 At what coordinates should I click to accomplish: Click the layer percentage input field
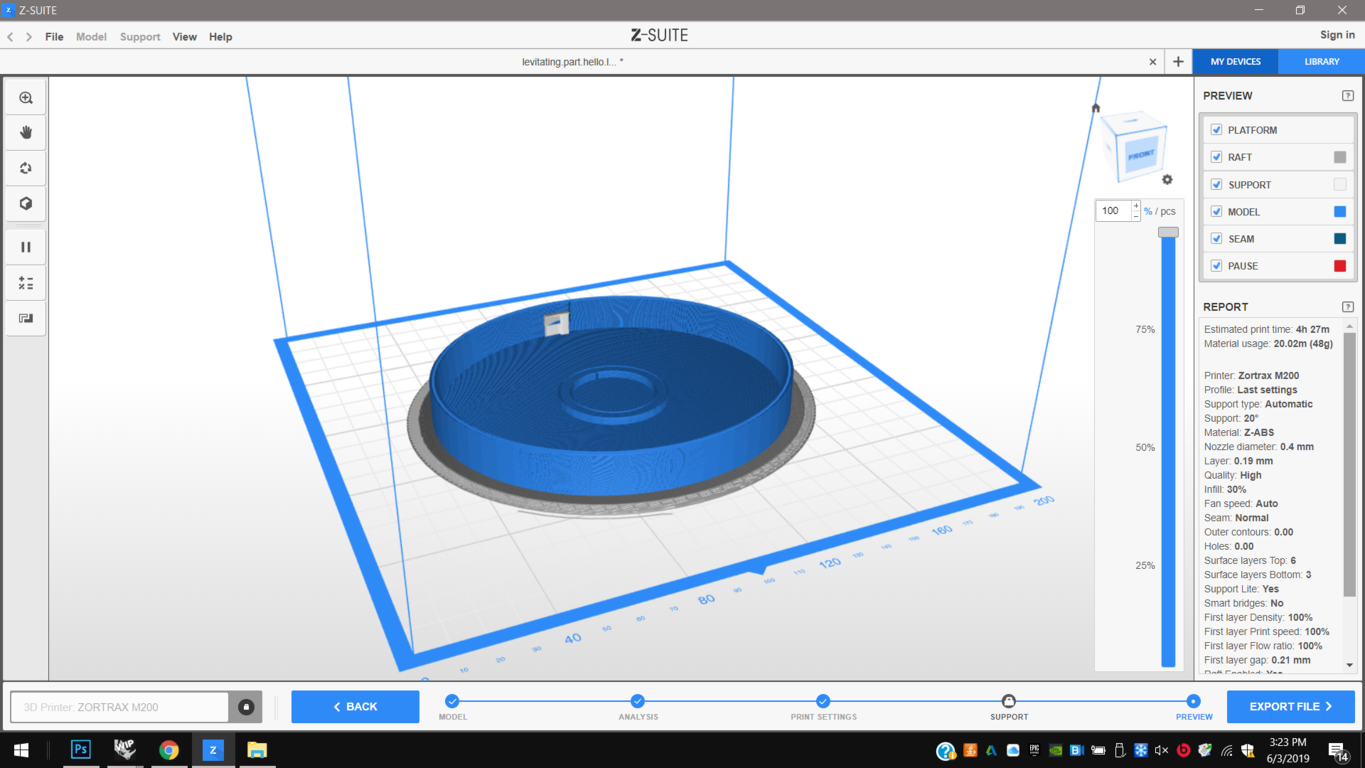(1113, 211)
